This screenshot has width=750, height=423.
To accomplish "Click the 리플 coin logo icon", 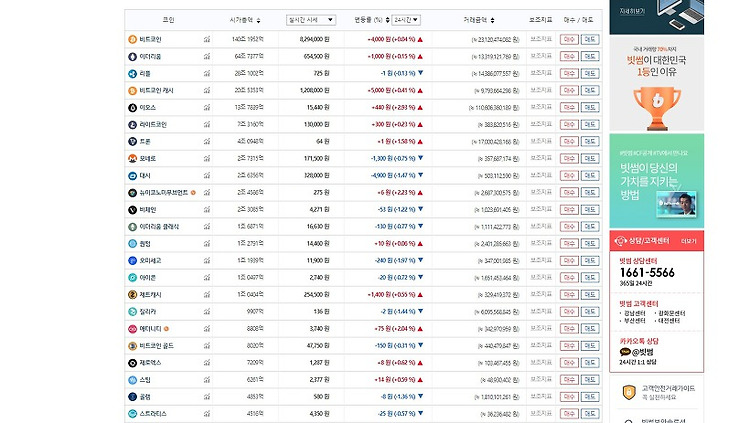I will [132, 74].
